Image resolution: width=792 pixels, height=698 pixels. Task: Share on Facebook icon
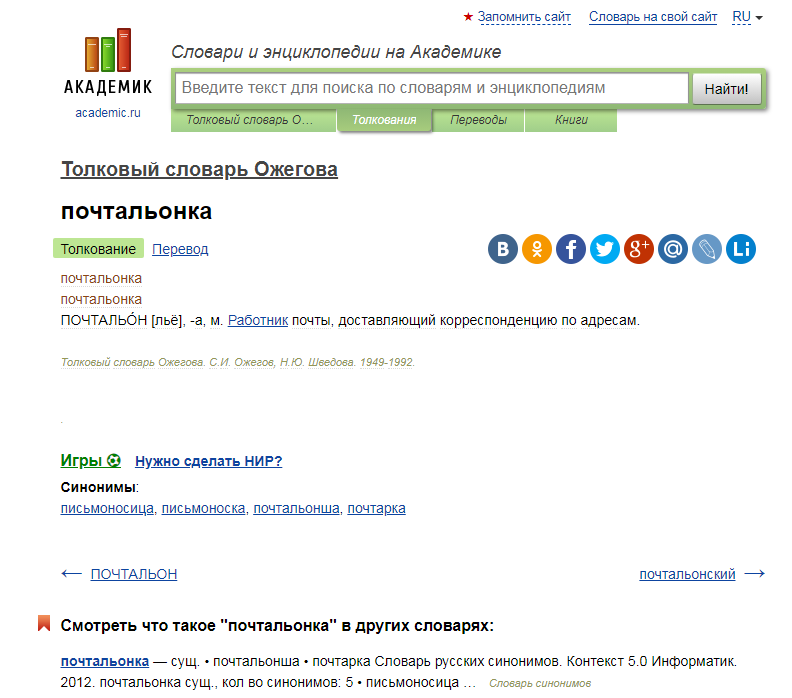[x=571, y=249]
